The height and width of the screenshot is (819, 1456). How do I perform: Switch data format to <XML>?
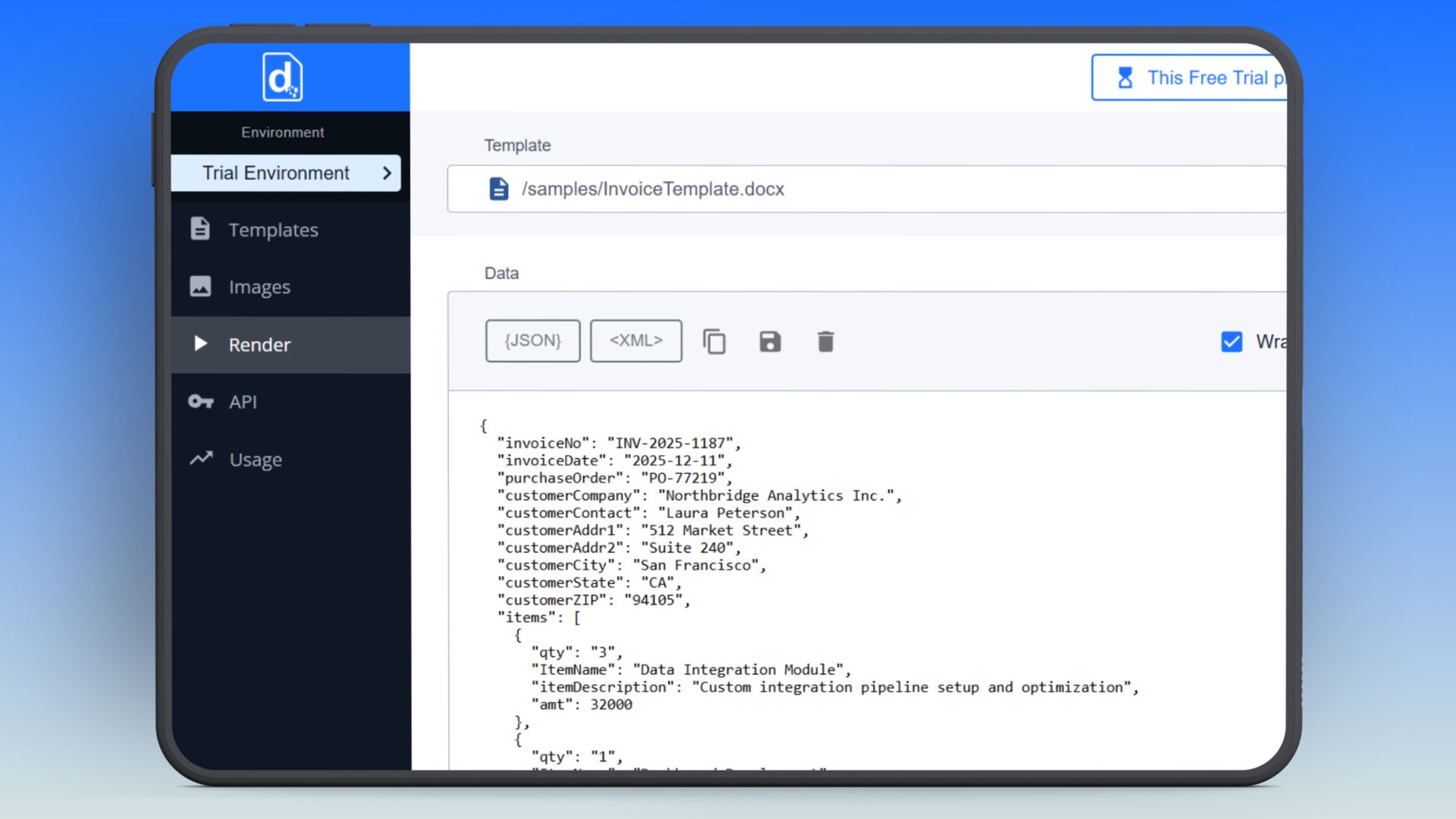click(635, 340)
